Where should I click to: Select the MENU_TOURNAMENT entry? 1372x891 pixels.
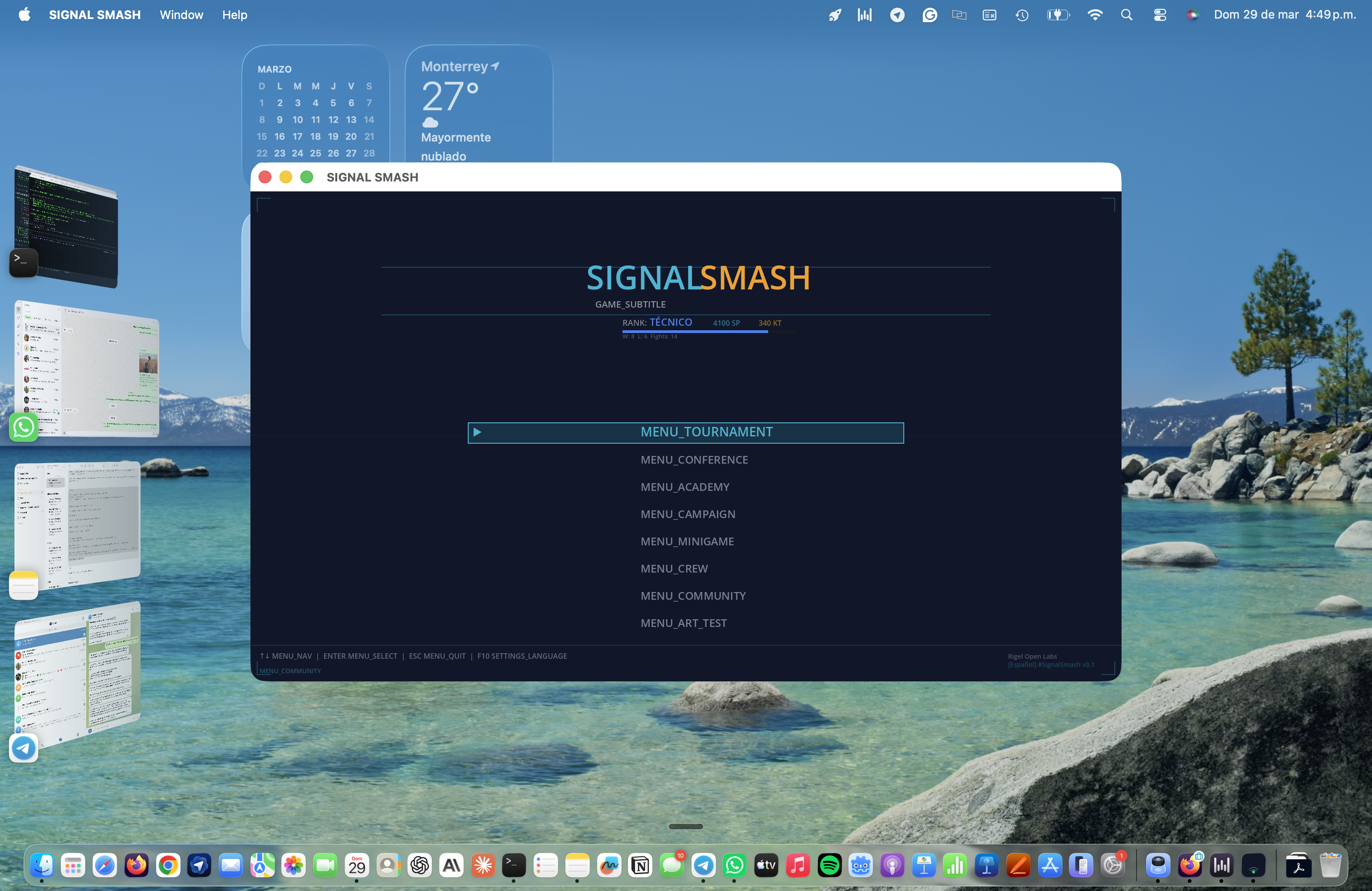pyautogui.click(x=686, y=432)
